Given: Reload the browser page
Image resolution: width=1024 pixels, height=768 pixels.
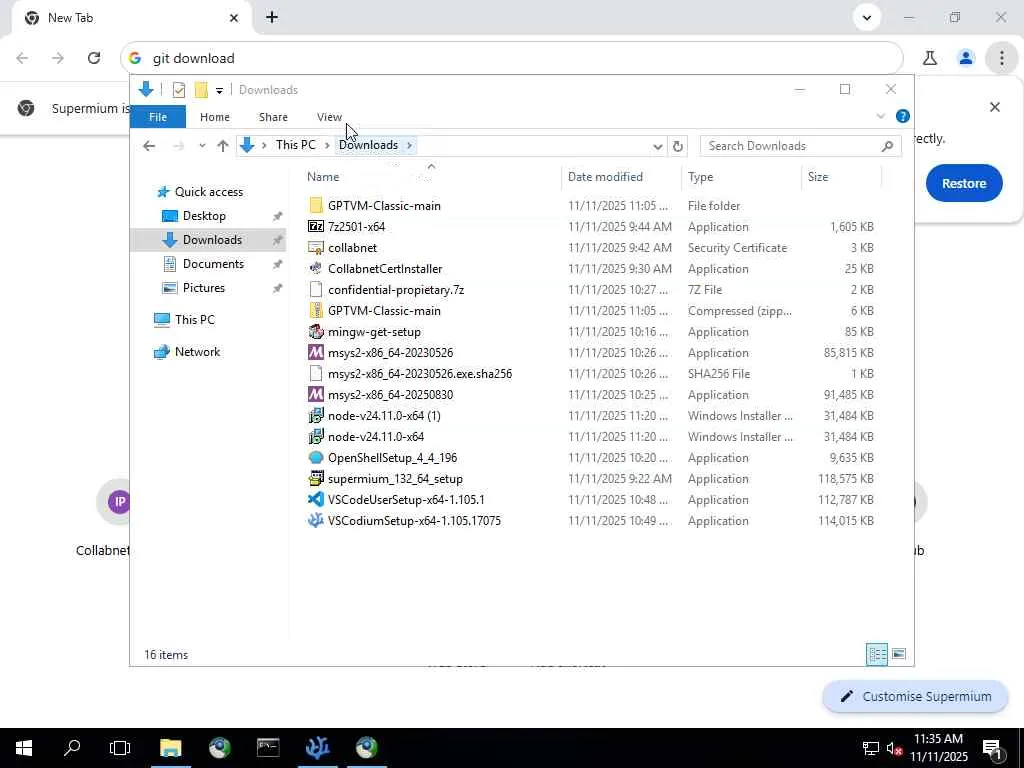Looking at the screenshot, I should tap(94, 58).
